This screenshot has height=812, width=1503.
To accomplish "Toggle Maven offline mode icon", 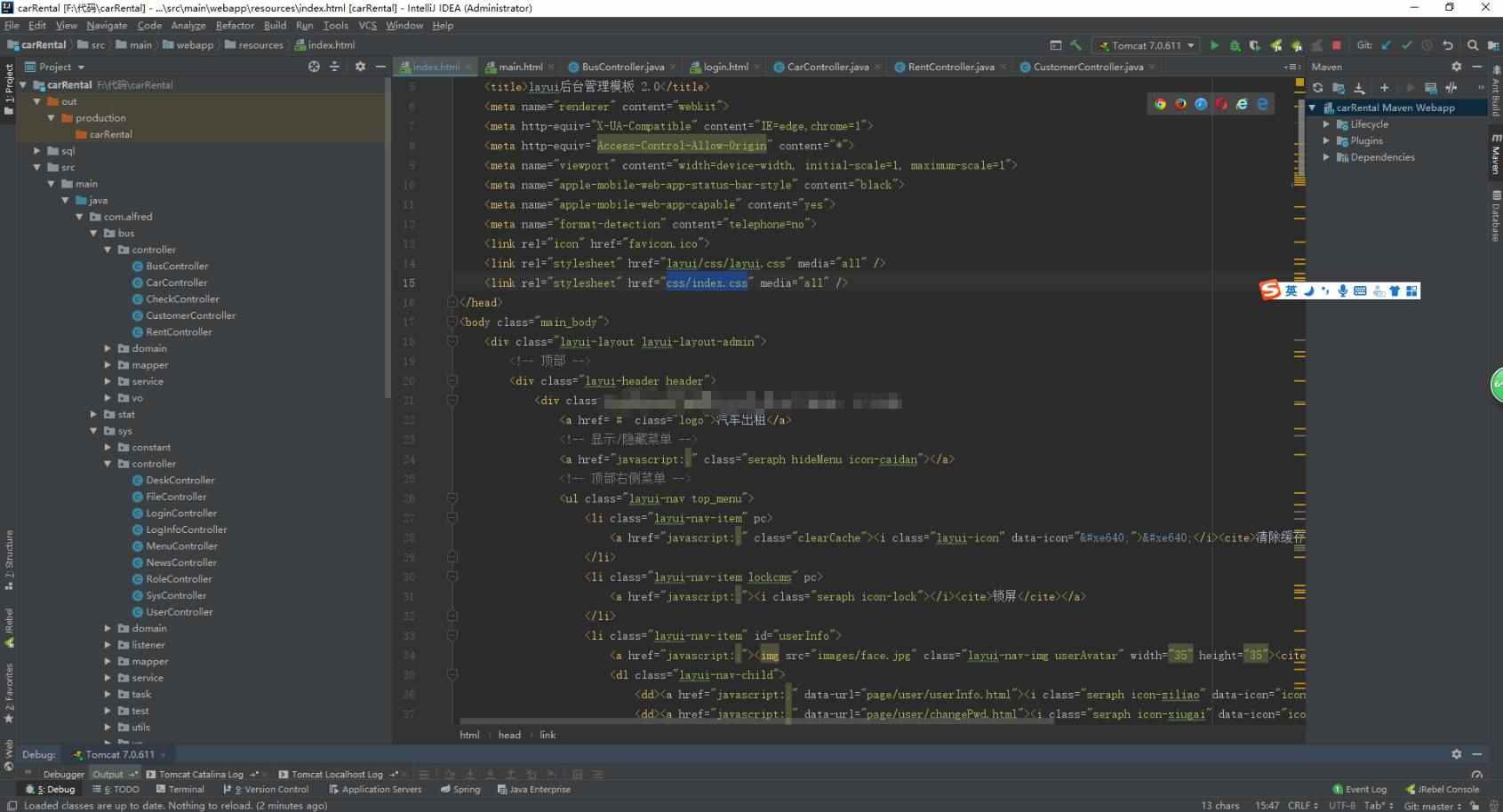I will [x=1451, y=88].
